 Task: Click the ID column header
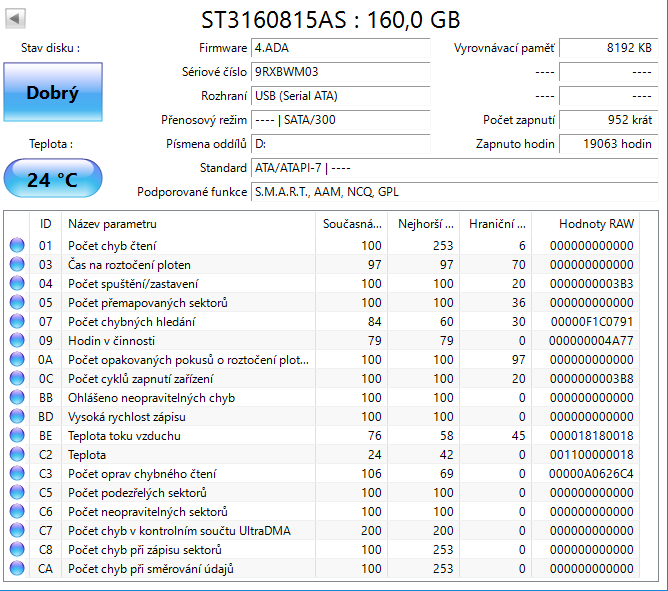click(x=46, y=224)
